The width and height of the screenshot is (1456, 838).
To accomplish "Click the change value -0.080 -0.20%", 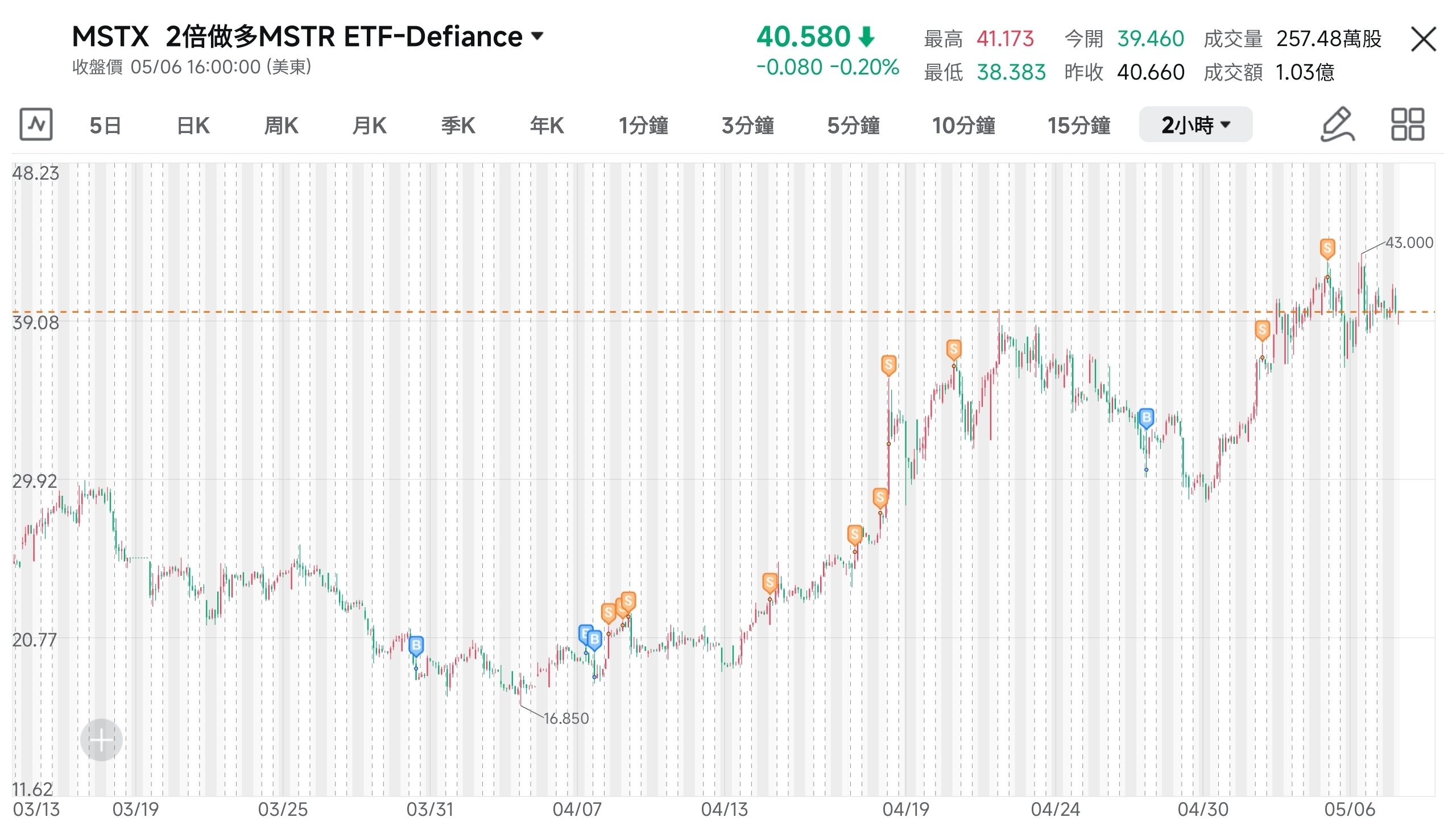I will tap(828, 67).
